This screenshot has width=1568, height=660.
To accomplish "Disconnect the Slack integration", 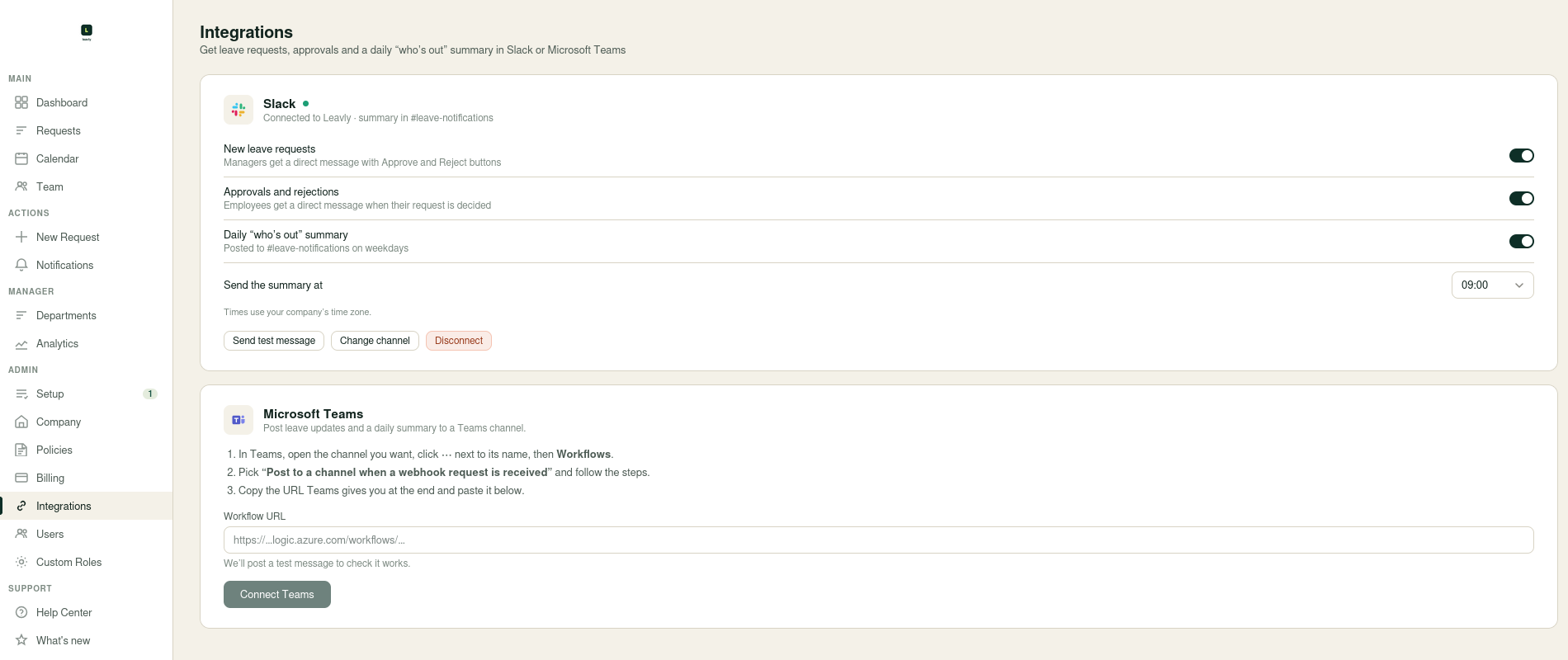I will coord(459,341).
